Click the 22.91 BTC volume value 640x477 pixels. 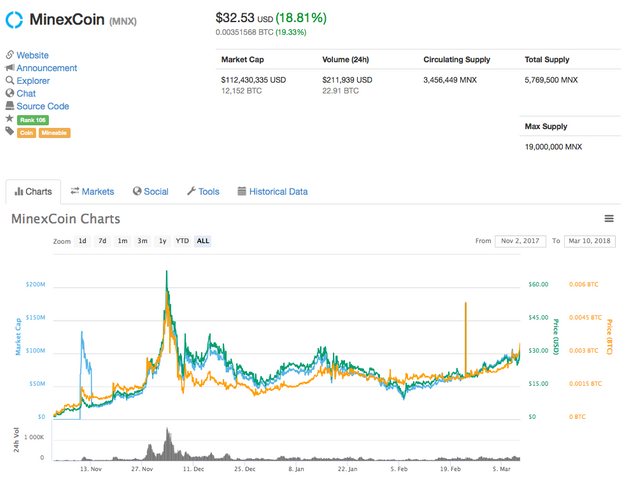pyautogui.click(x=340, y=91)
